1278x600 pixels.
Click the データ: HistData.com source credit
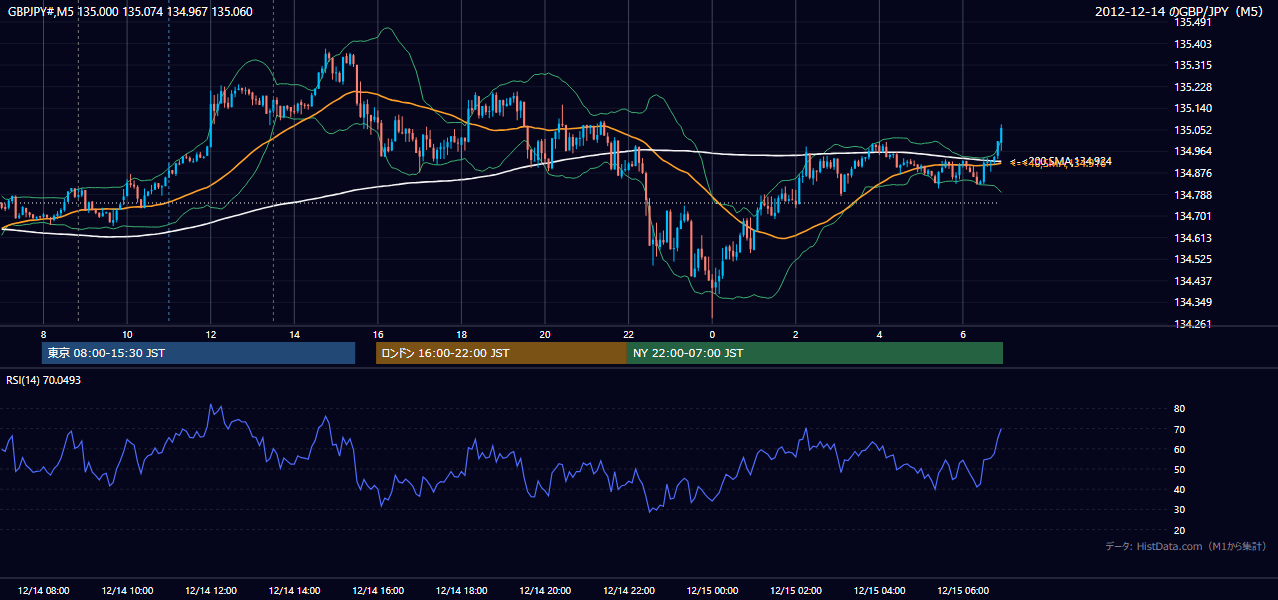coord(1186,546)
